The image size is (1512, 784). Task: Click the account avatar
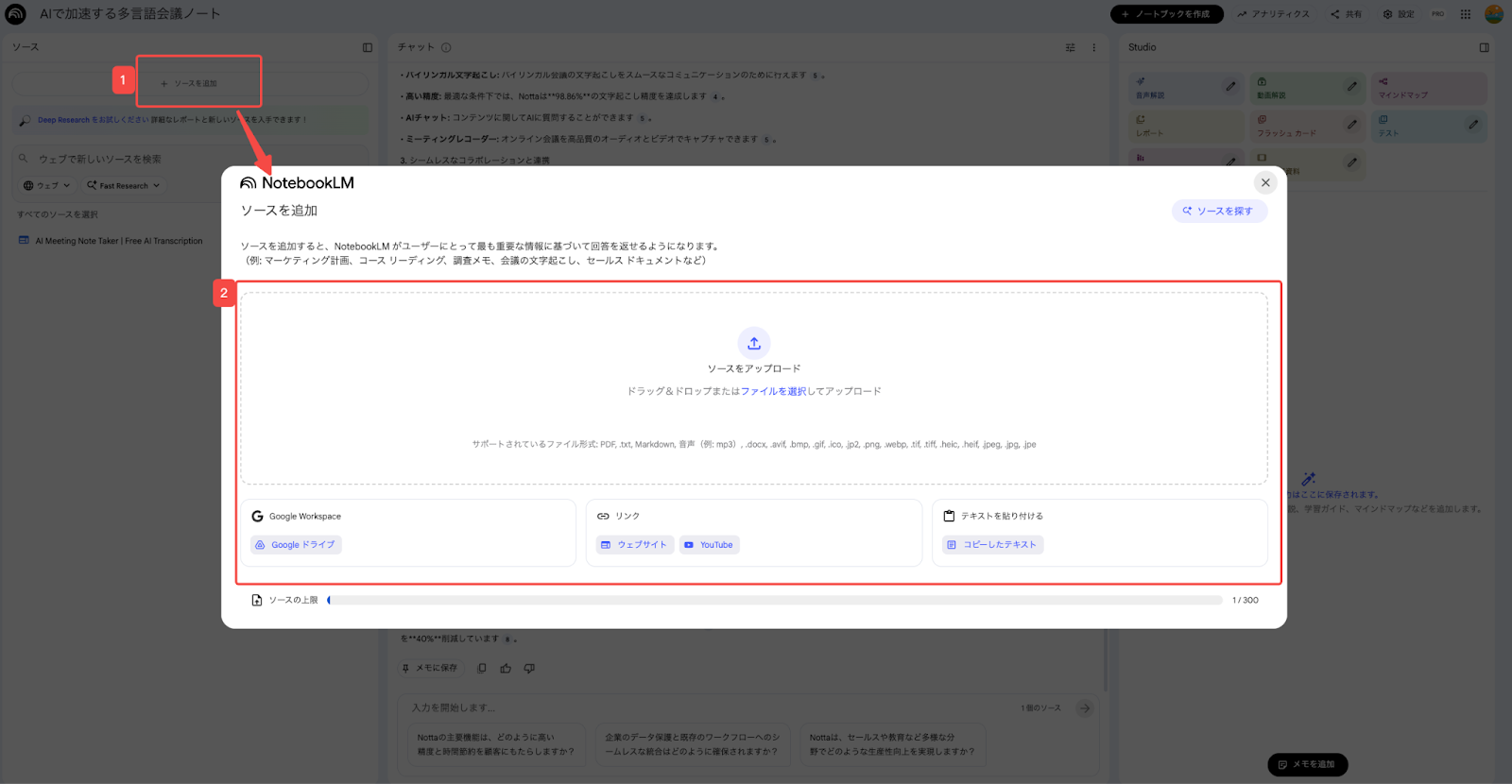click(1494, 14)
